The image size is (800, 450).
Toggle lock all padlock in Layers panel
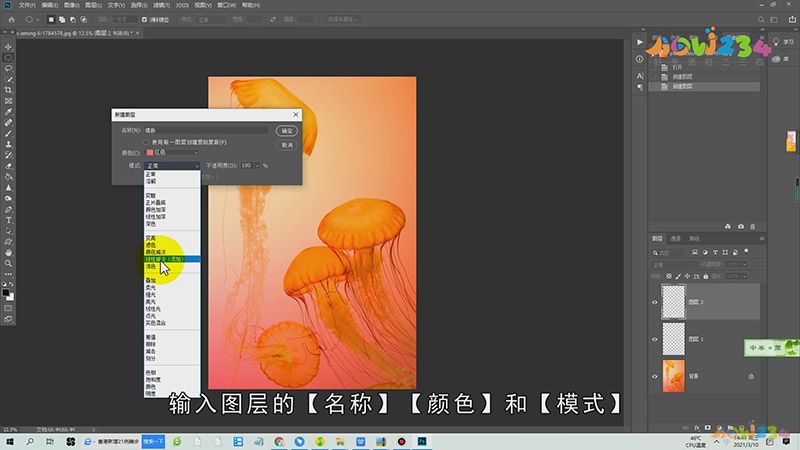coord(706,276)
